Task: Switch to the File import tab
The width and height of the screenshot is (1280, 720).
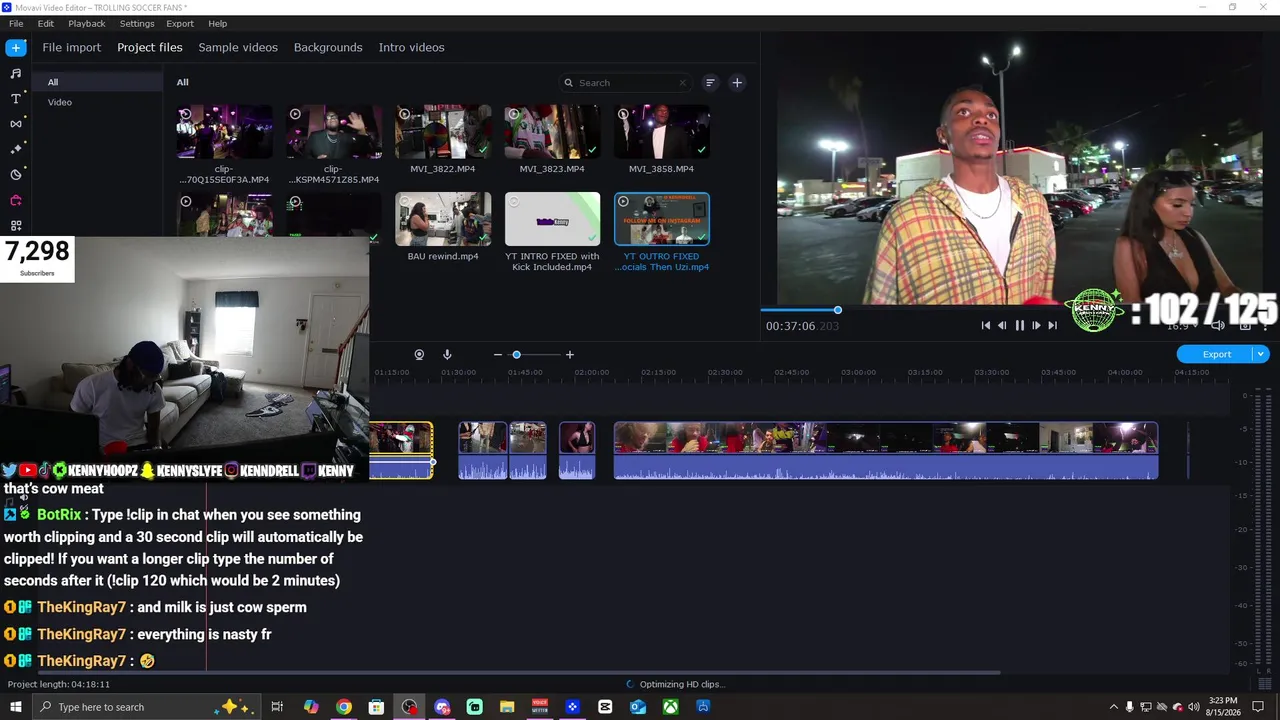Action: click(x=72, y=47)
